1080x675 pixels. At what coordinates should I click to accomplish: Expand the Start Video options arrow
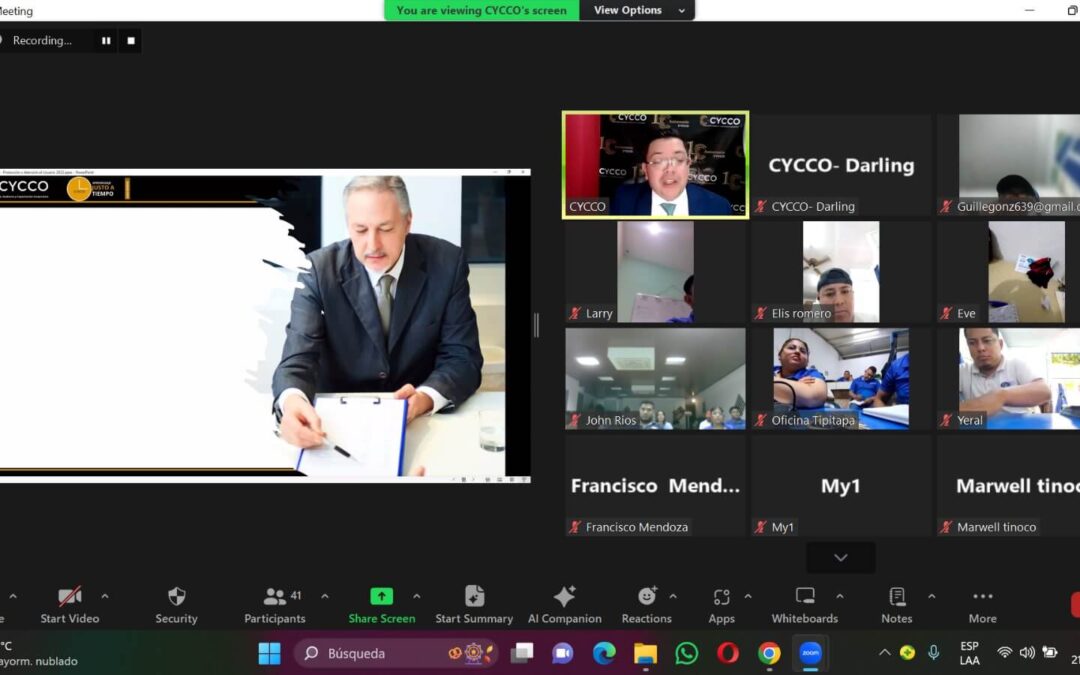tap(105, 596)
